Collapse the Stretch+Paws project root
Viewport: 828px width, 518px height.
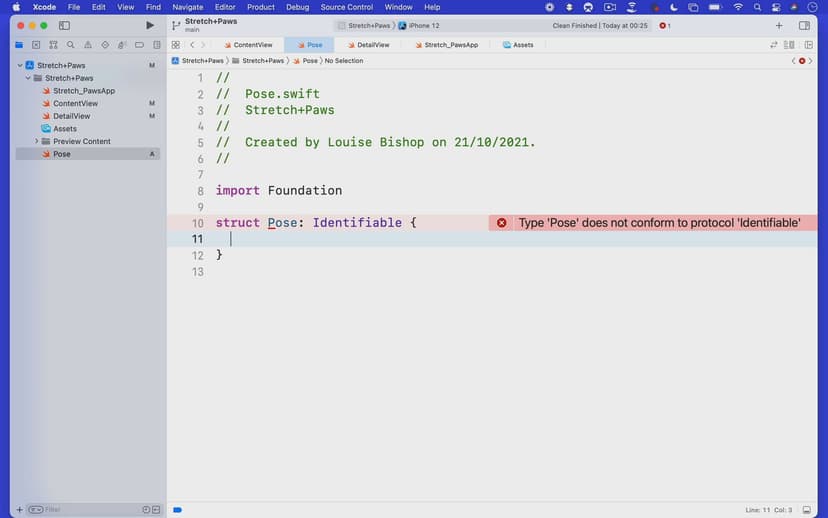[20, 65]
